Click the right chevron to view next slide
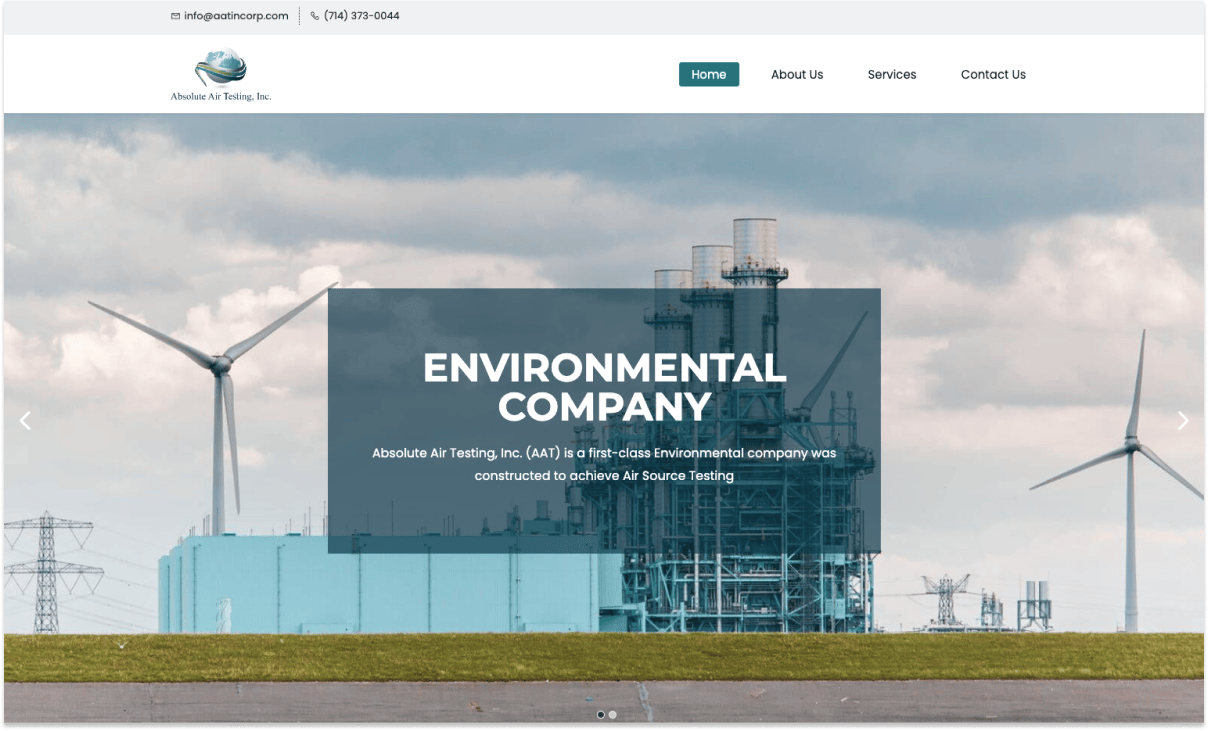The image size is (1208, 731). [x=1183, y=420]
